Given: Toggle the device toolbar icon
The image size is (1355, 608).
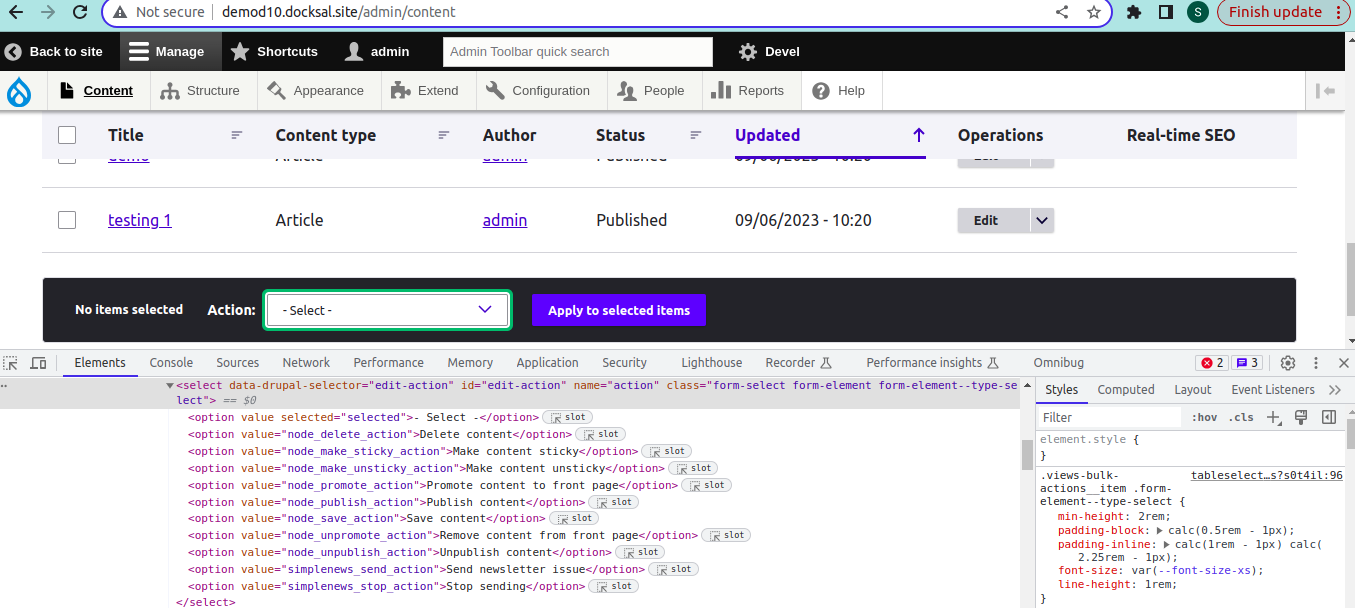Looking at the screenshot, I should point(38,363).
